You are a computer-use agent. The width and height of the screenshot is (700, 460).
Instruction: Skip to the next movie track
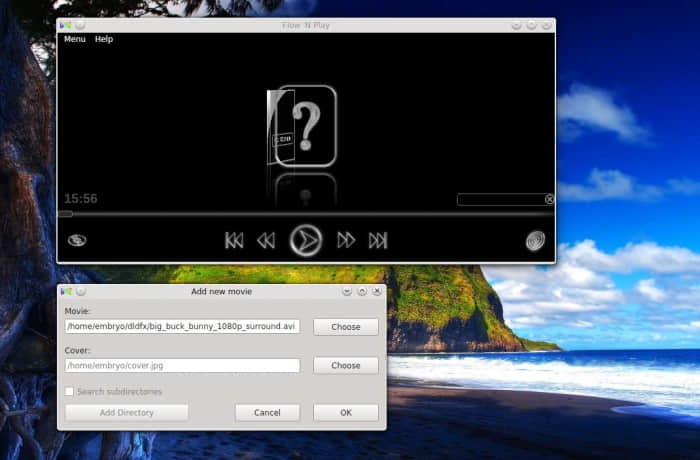(378, 241)
